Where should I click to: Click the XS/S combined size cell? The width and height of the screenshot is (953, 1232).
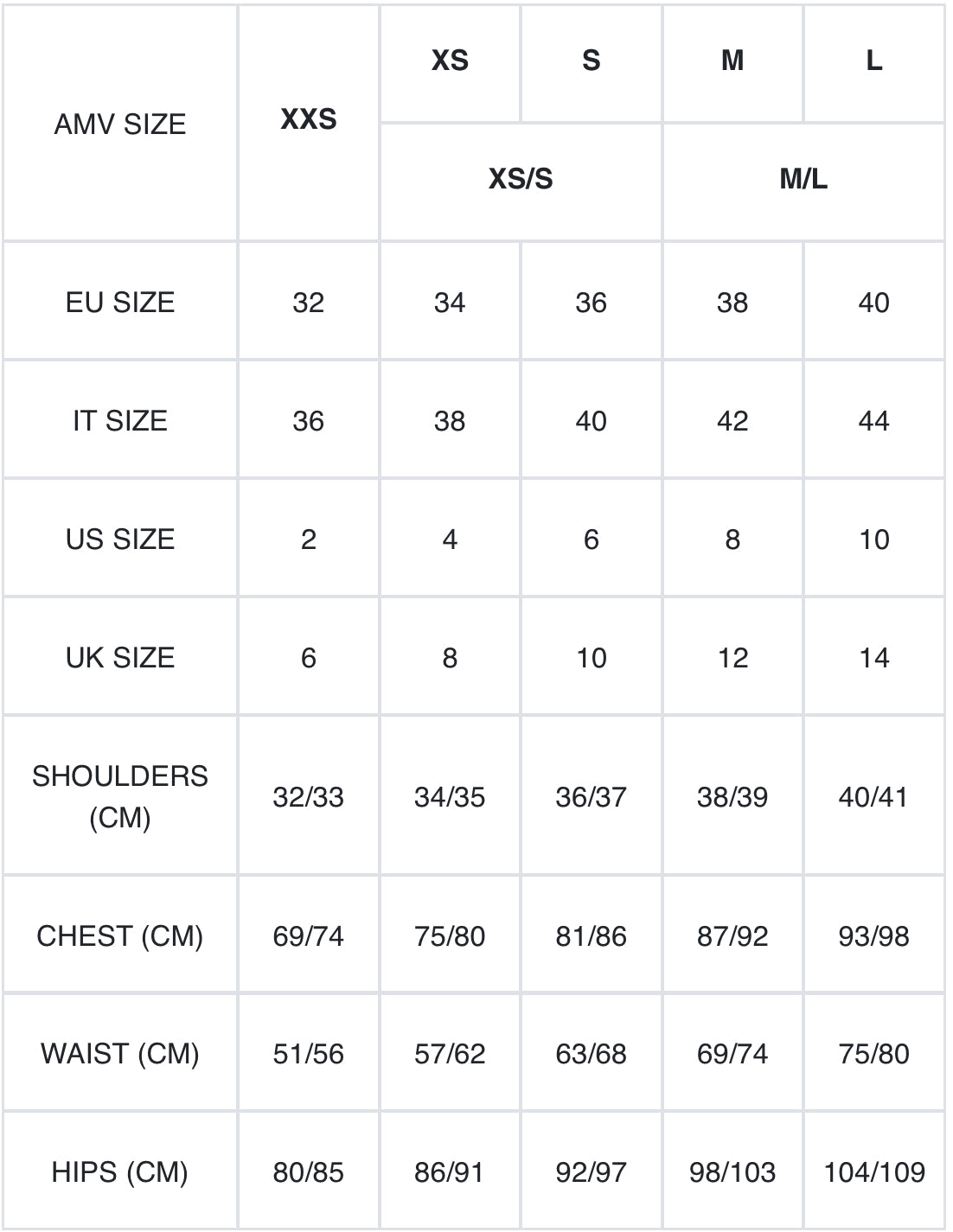pos(521,182)
